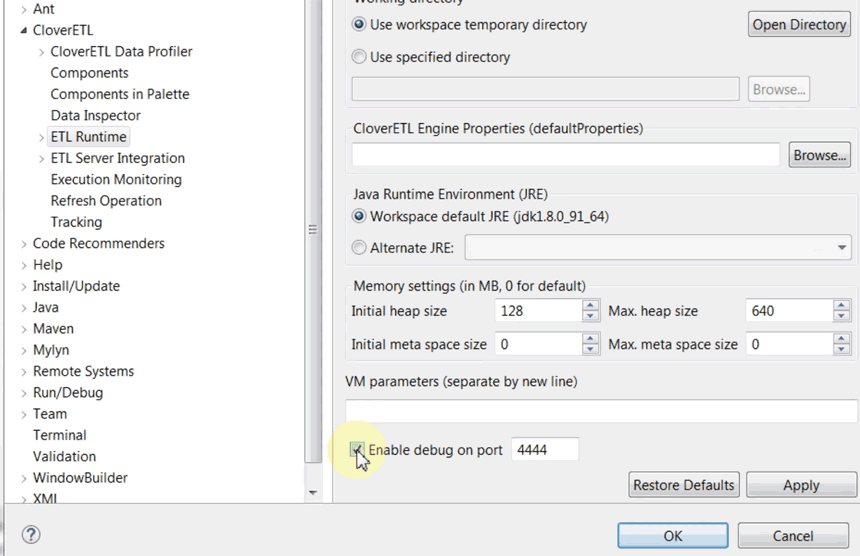Increase Initial heap size with up arrow
860x556 pixels.
pyautogui.click(x=590, y=305)
